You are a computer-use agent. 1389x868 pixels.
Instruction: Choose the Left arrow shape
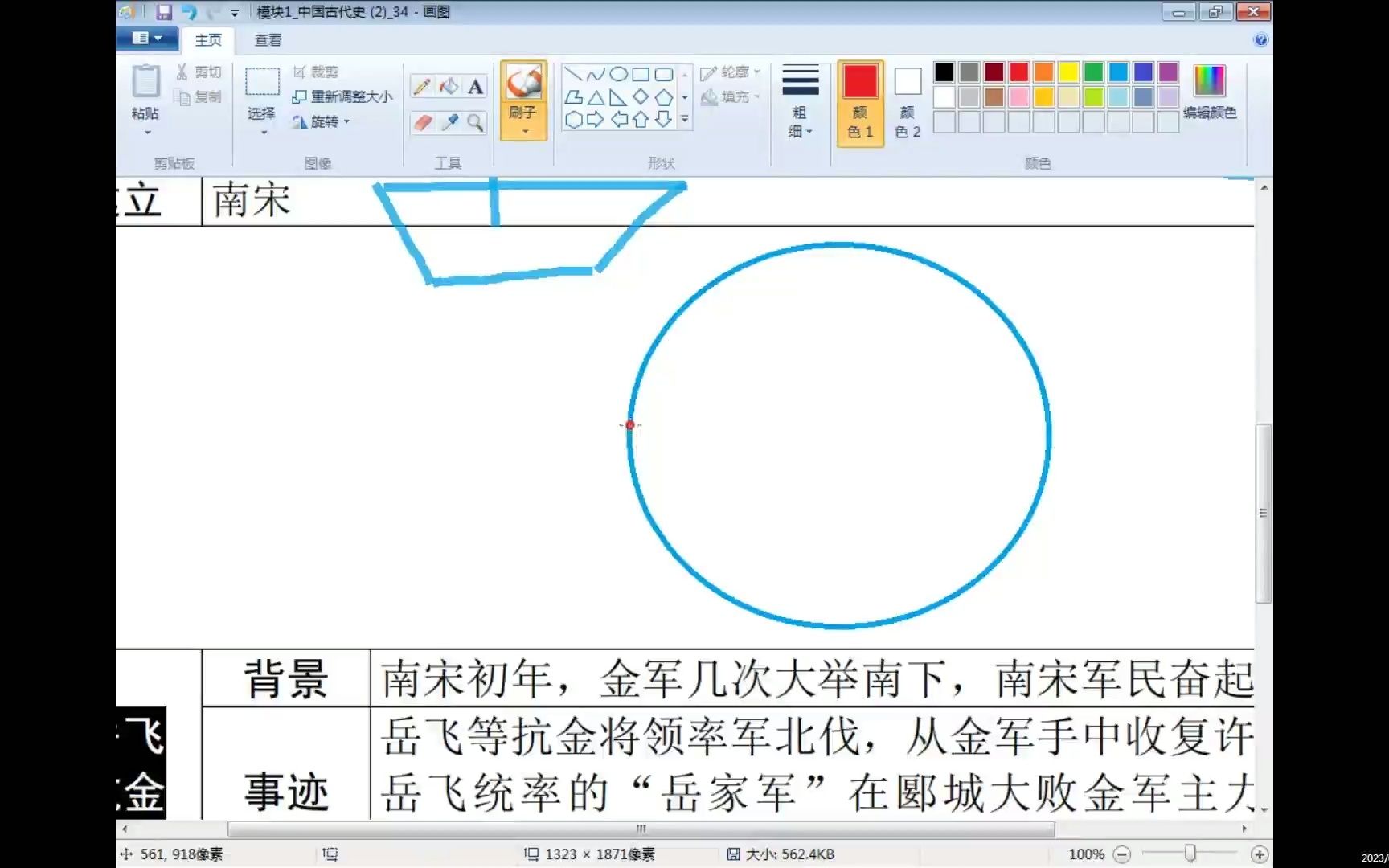tap(618, 120)
